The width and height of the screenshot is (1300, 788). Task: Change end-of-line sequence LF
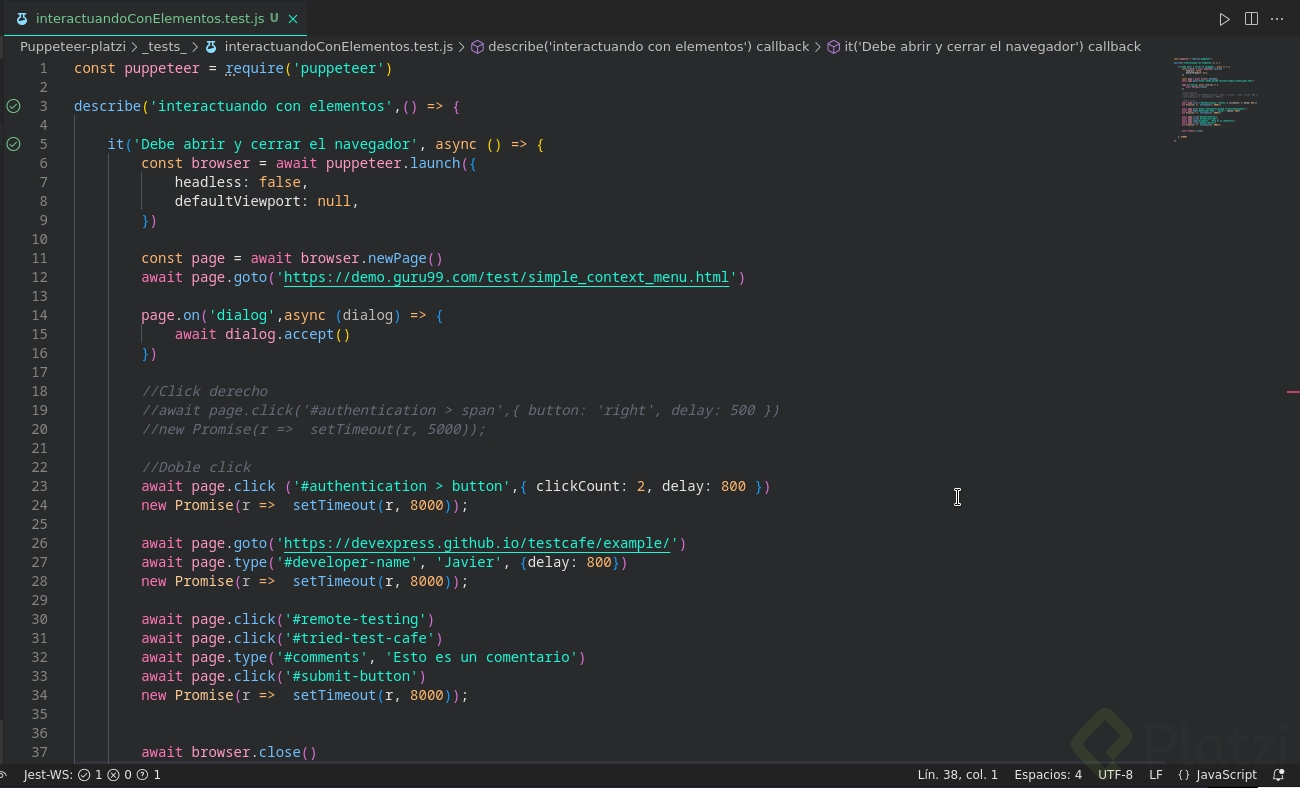[1155, 775]
